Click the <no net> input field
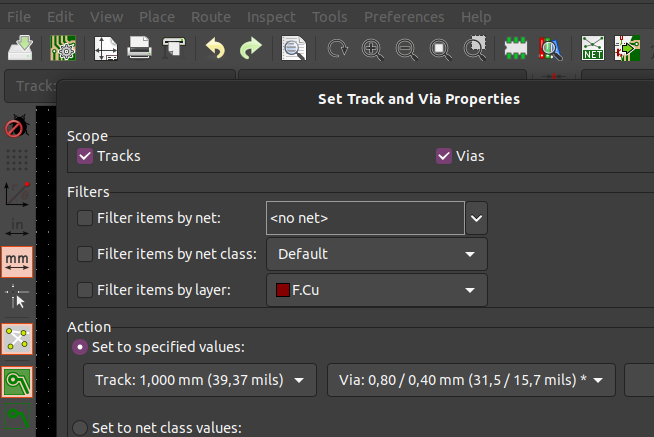The image size is (654, 437). pos(365,218)
